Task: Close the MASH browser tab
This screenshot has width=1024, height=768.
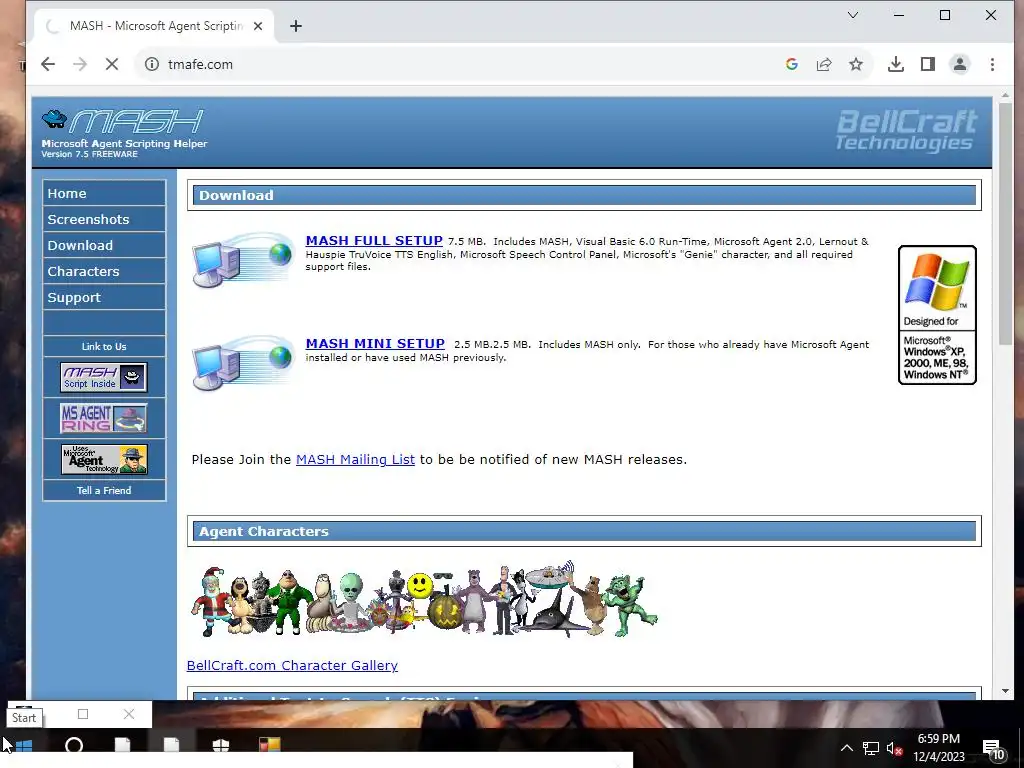Action: coord(258,26)
